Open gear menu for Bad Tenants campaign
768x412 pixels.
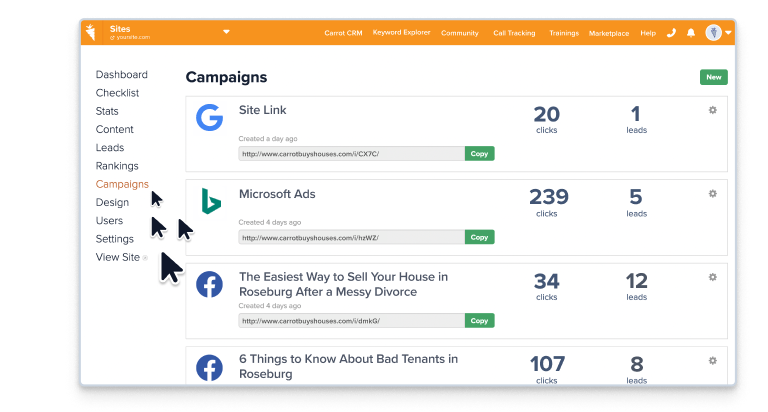(x=713, y=360)
